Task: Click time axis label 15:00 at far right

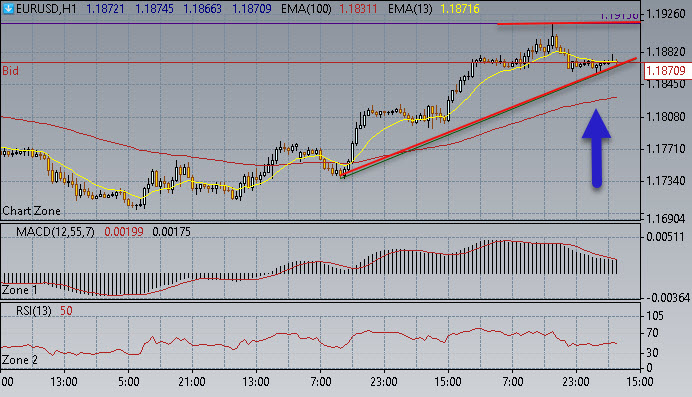Action: tap(640, 382)
